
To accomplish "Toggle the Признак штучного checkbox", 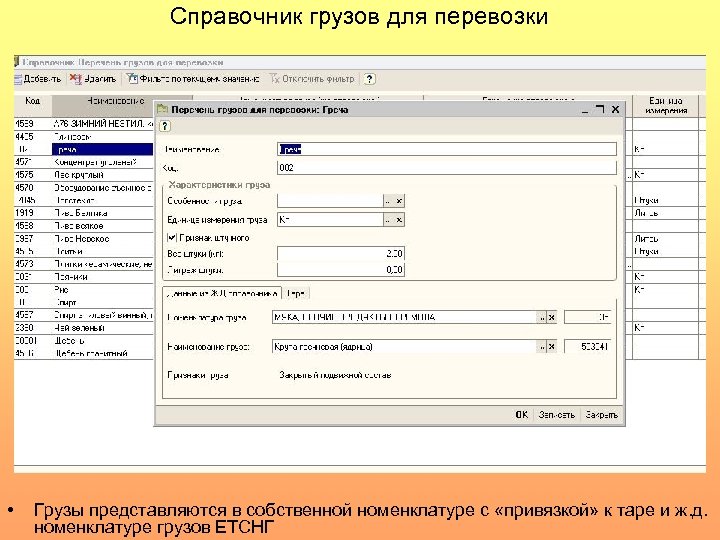I will point(172,237).
